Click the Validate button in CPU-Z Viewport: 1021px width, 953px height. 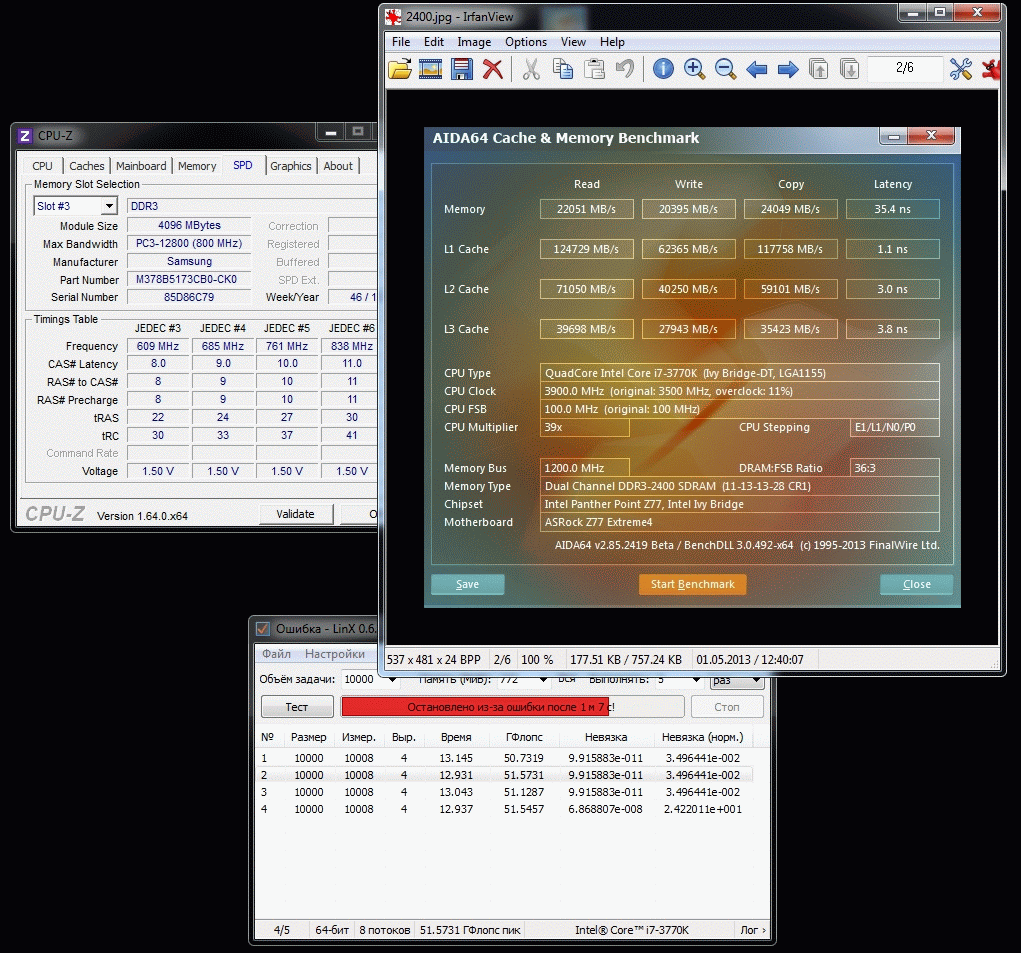point(296,514)
